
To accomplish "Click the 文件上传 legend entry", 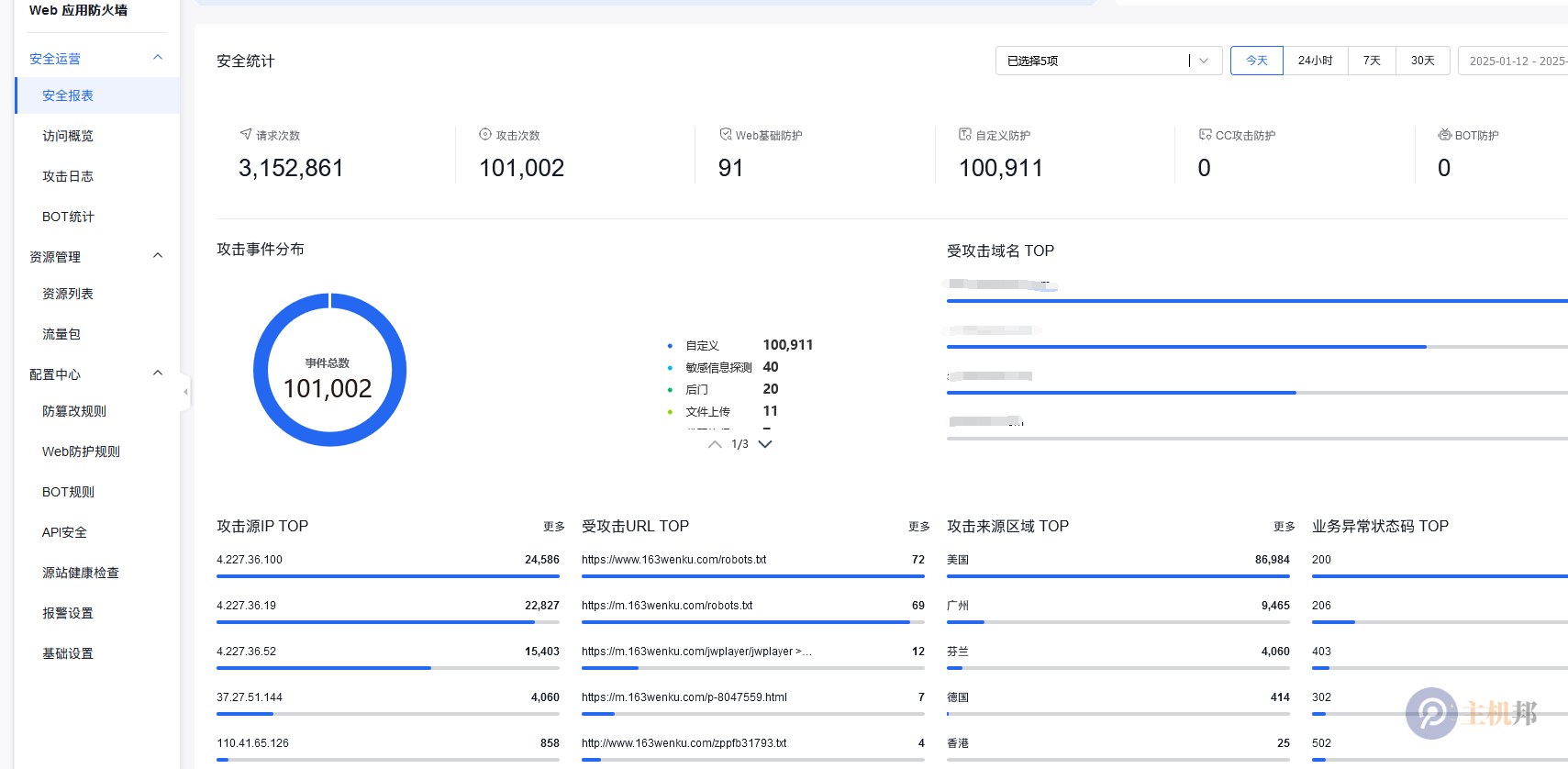I will 723,411.
